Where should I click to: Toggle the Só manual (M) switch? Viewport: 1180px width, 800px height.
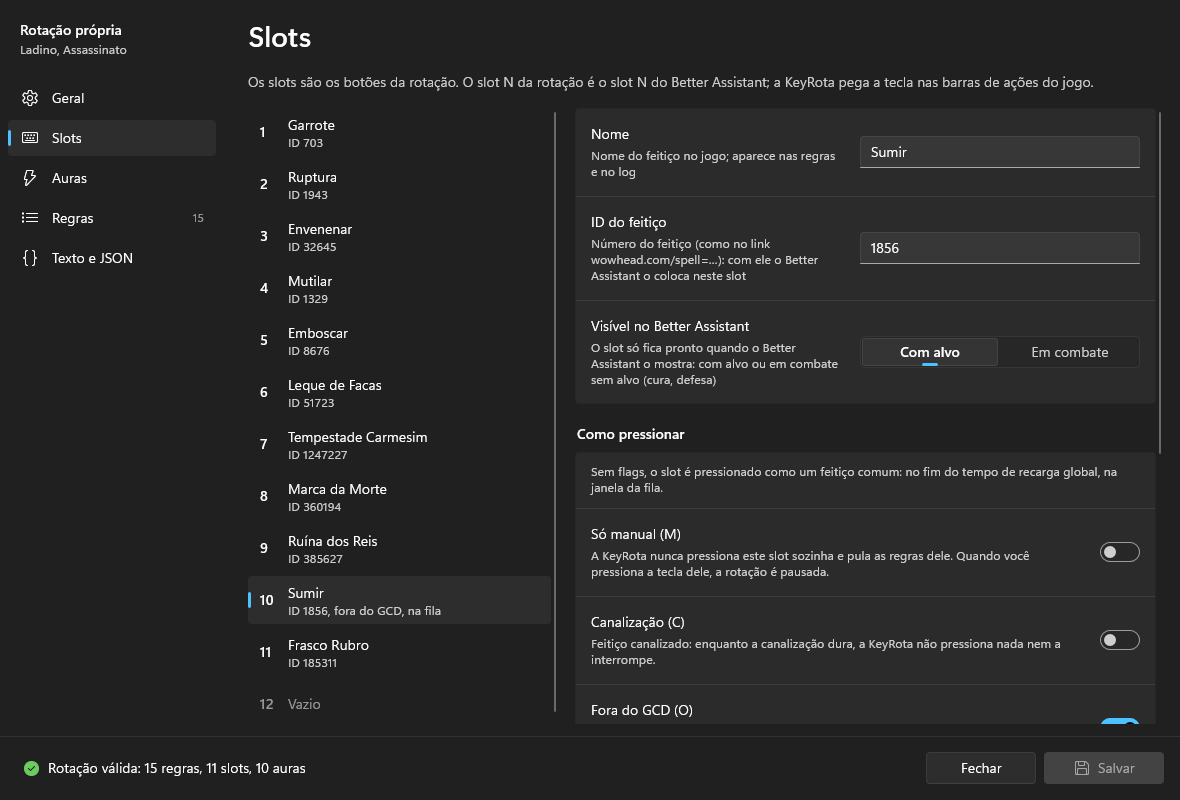[x=1119, y=552]
